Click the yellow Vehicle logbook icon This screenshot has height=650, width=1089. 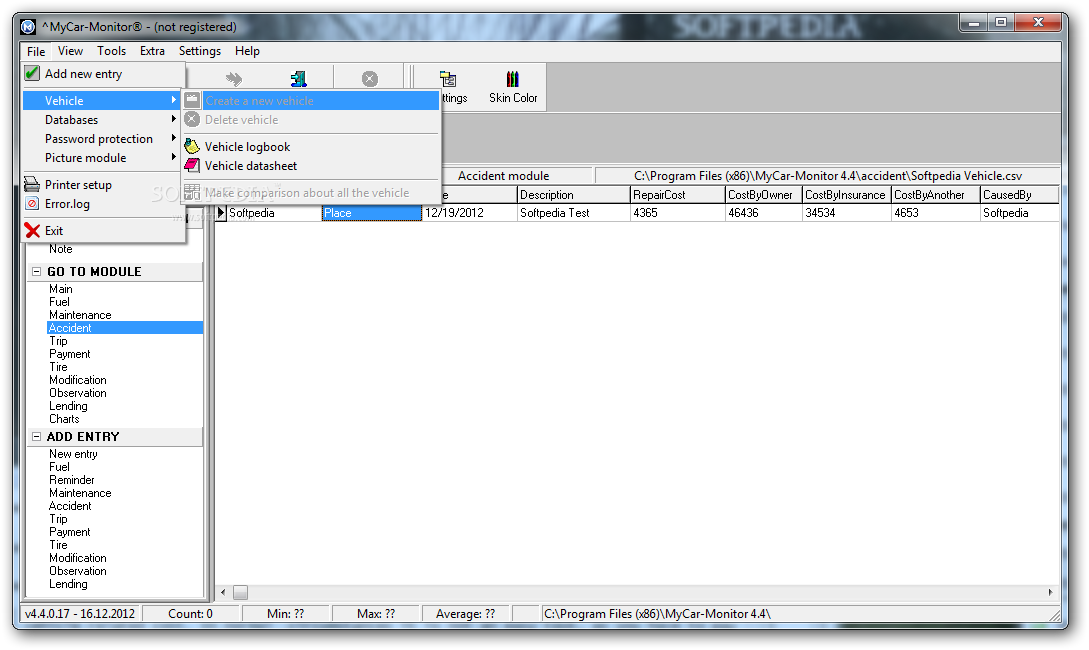[x=192, y=147]
